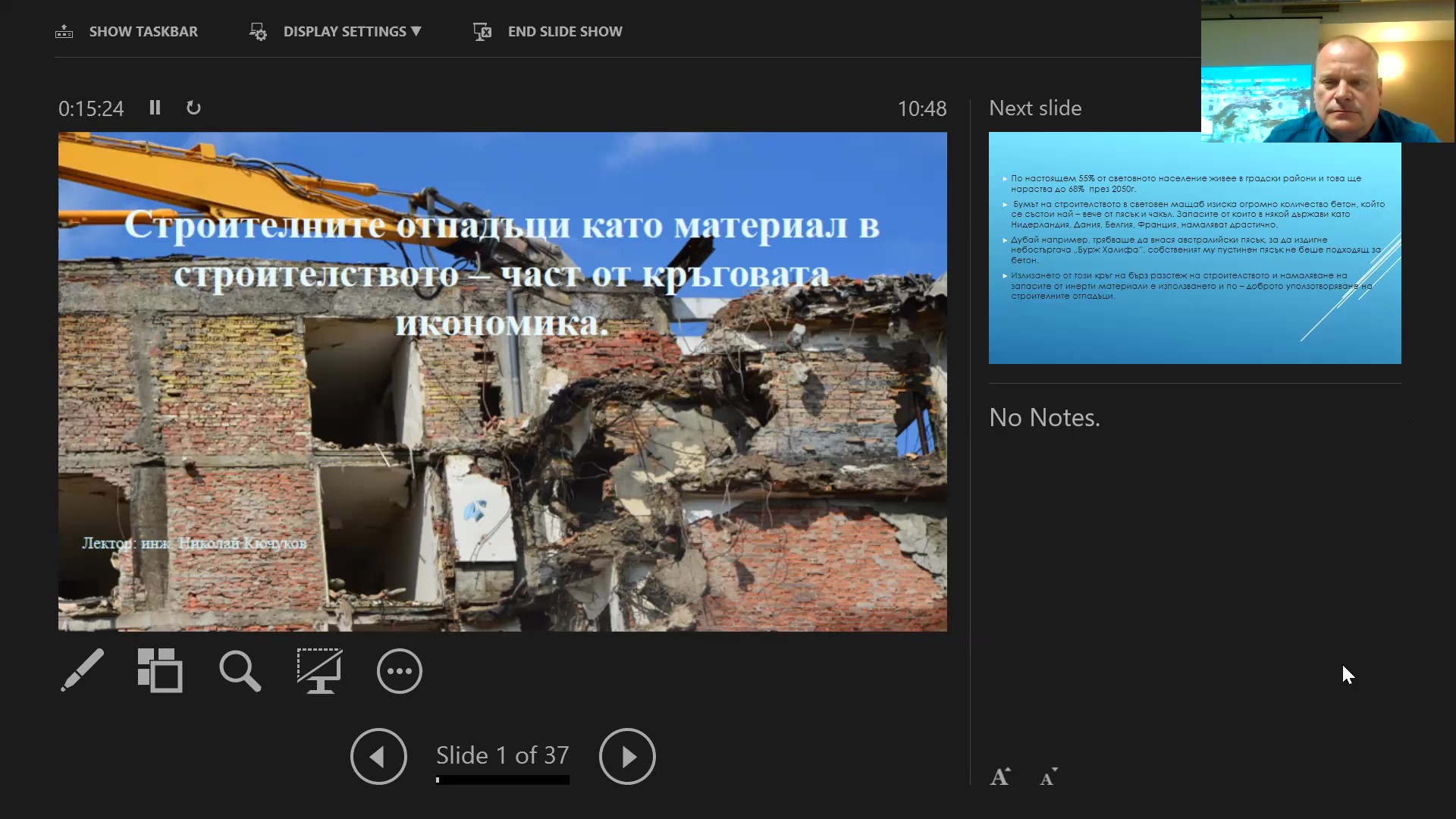1456x819 pixels.
Task: Click End Slide Show
Action: coord(564,32)
